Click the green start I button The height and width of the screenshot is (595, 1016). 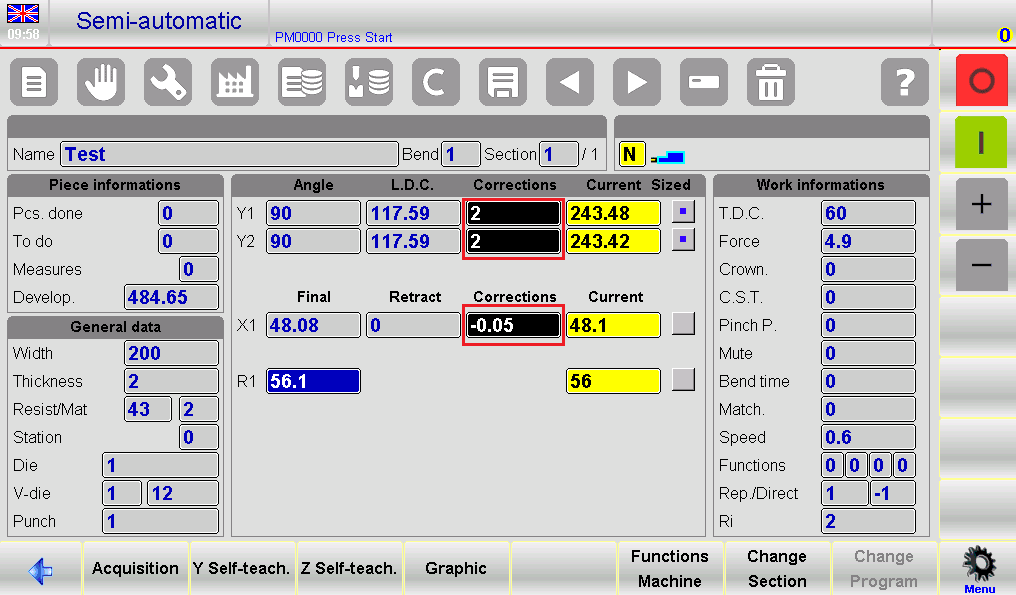(981, 142)
